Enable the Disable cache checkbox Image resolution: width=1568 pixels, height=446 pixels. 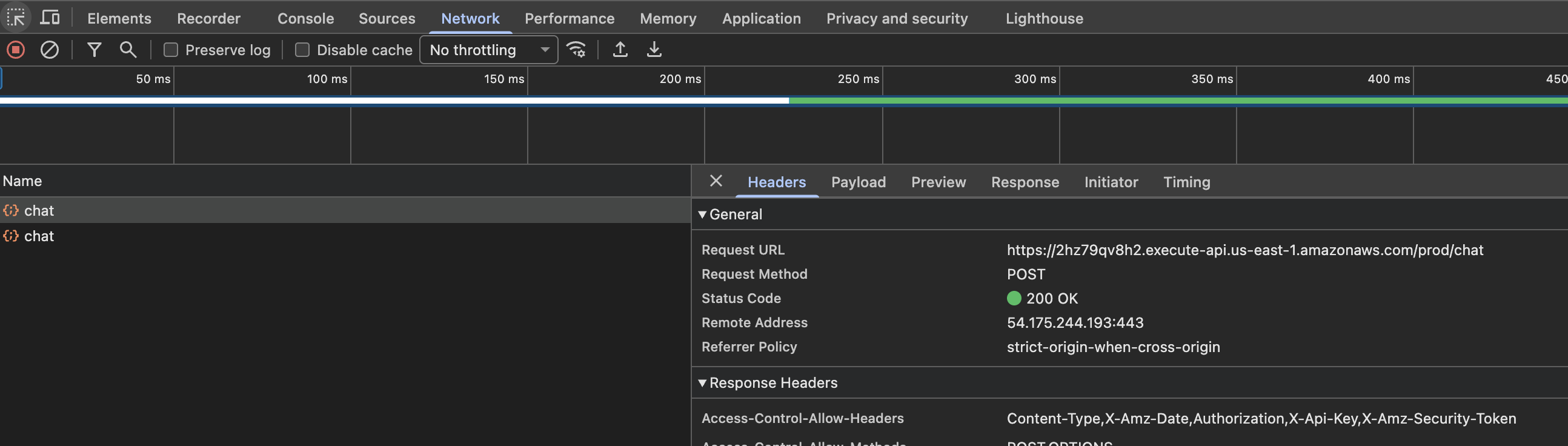click(302, 50)
